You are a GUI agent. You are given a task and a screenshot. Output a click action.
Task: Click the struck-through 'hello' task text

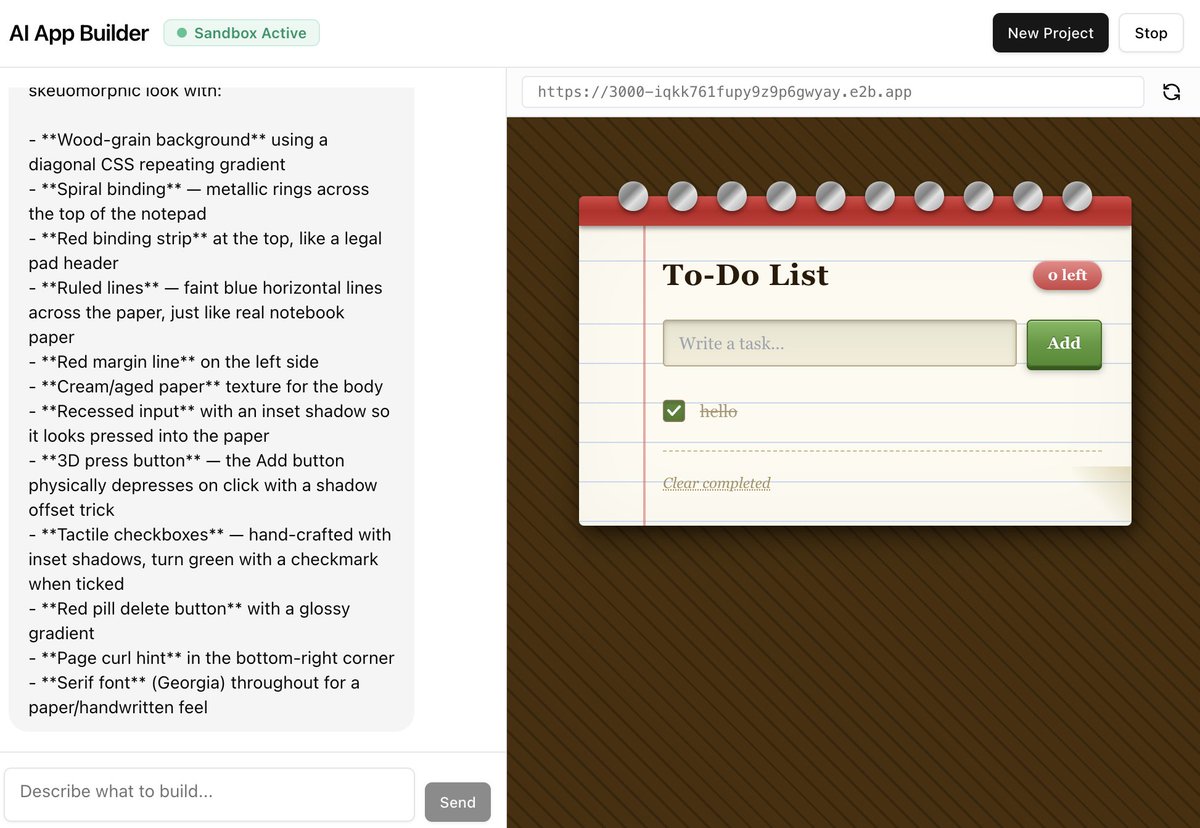click(719, 411)
